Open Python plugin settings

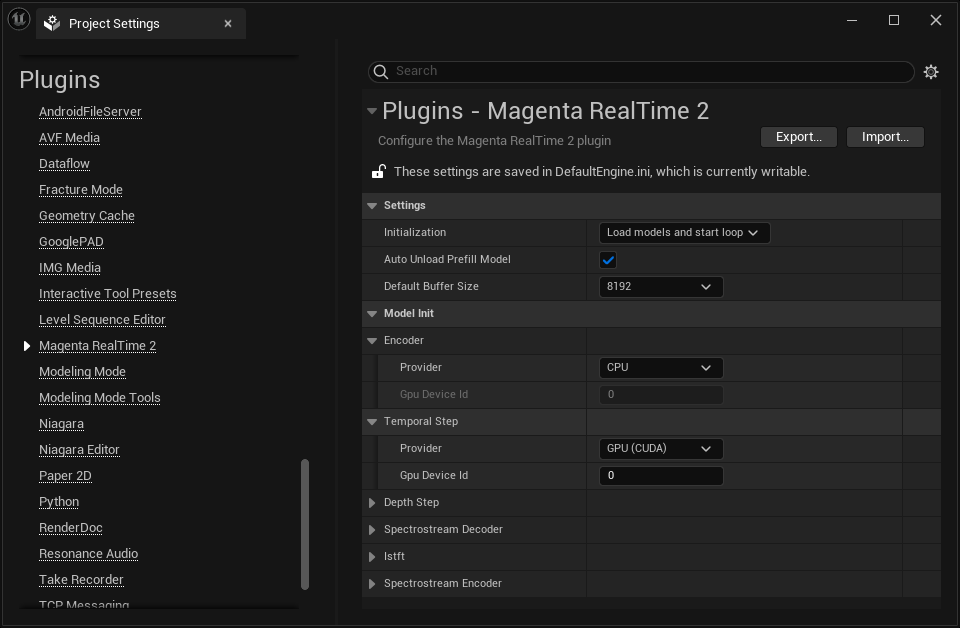click(x=59, y=502)
